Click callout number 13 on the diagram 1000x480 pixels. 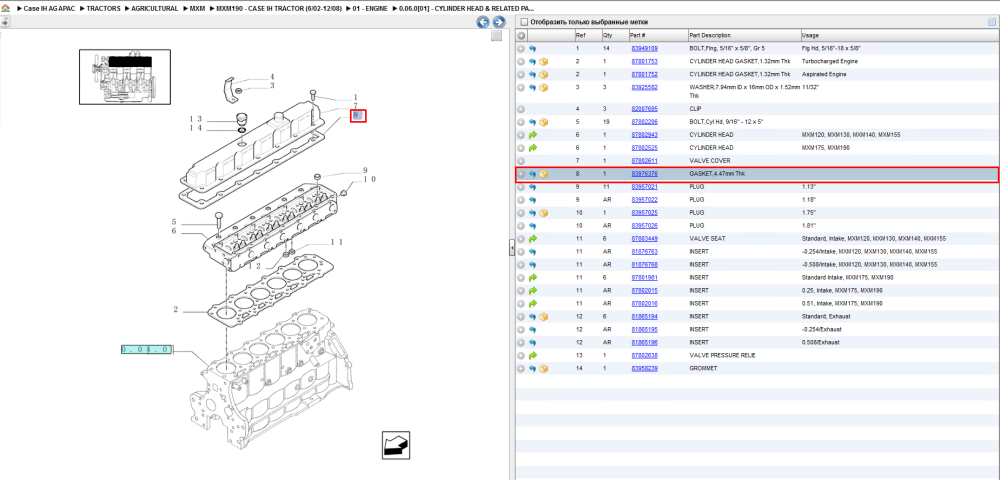tap(195, 119)
